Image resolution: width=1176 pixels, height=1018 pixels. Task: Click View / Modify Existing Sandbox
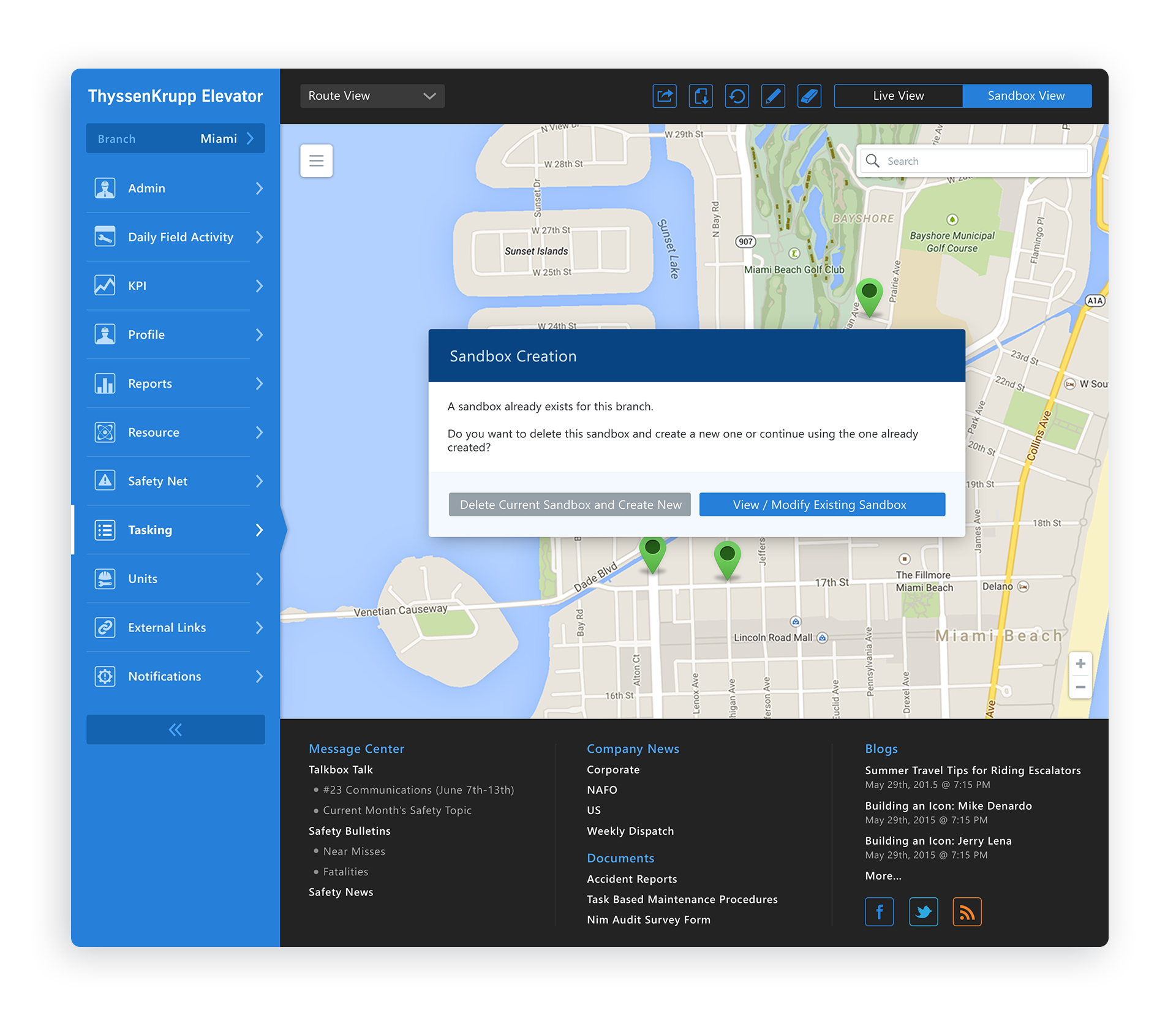click(x=822, y=505)
